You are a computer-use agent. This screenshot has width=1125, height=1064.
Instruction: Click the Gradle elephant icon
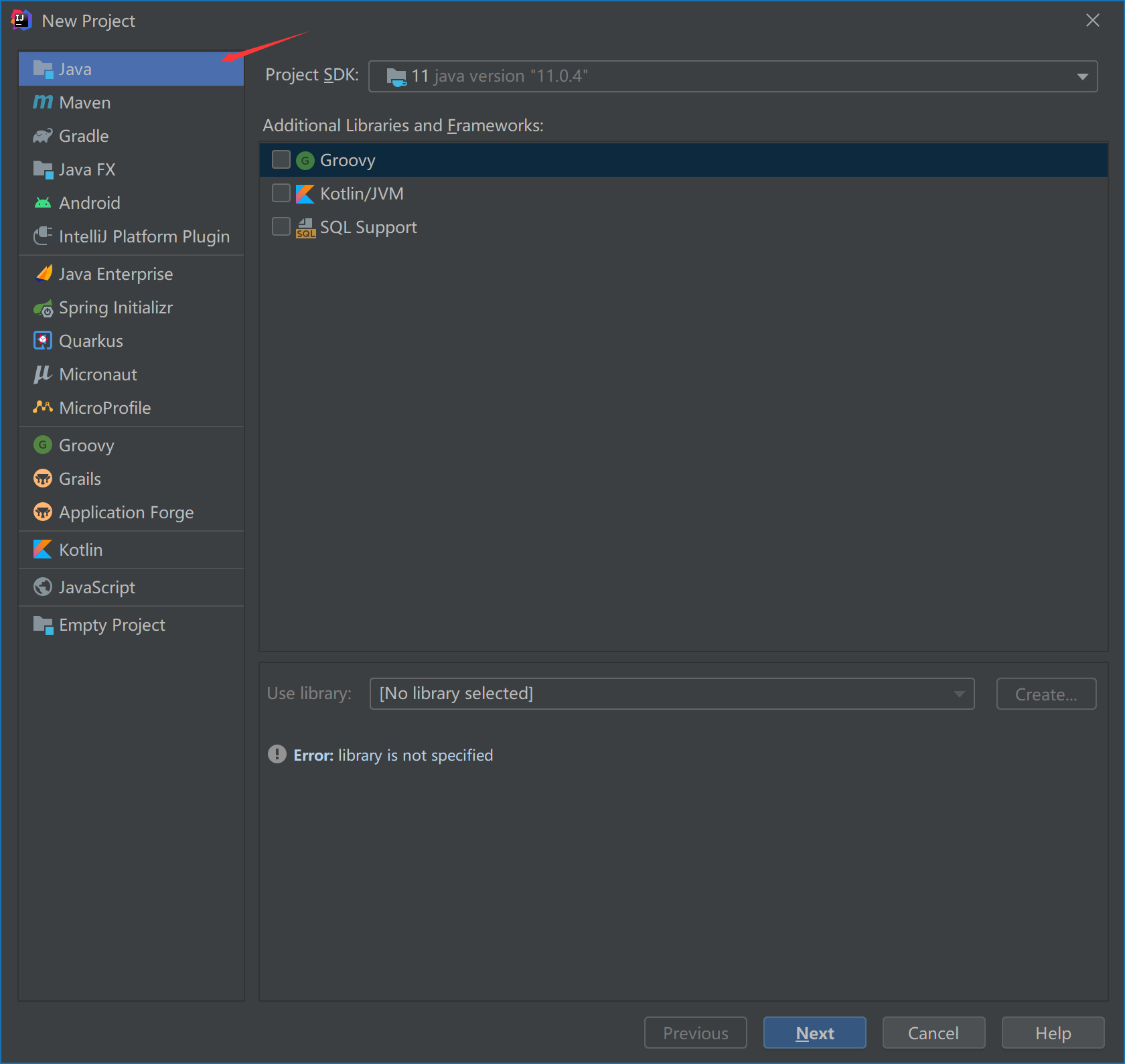(x=43, y=136)
